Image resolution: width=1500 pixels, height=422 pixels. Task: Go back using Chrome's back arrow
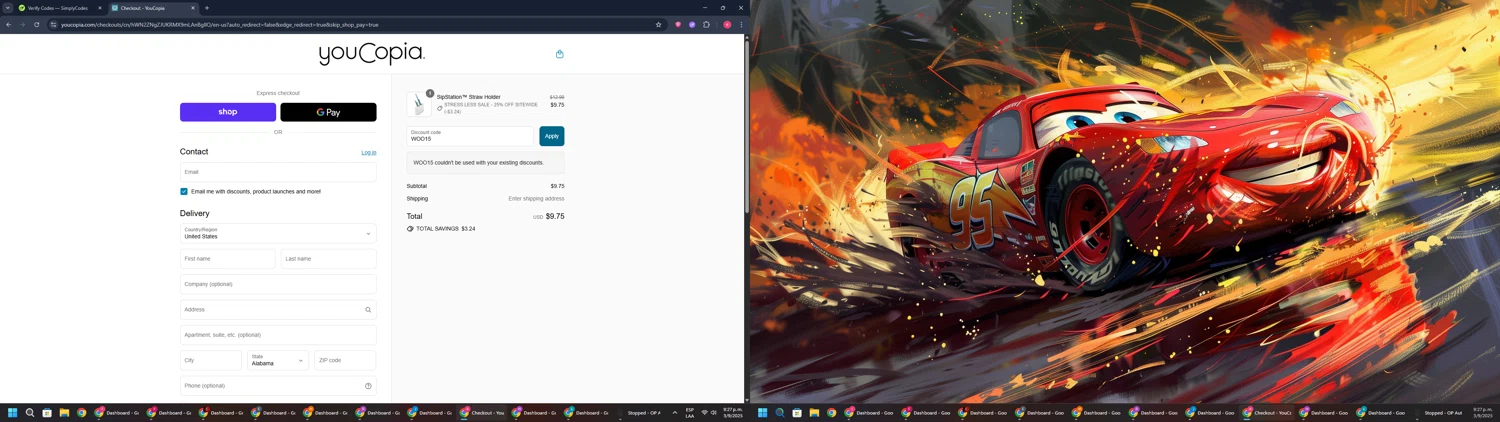8,24
